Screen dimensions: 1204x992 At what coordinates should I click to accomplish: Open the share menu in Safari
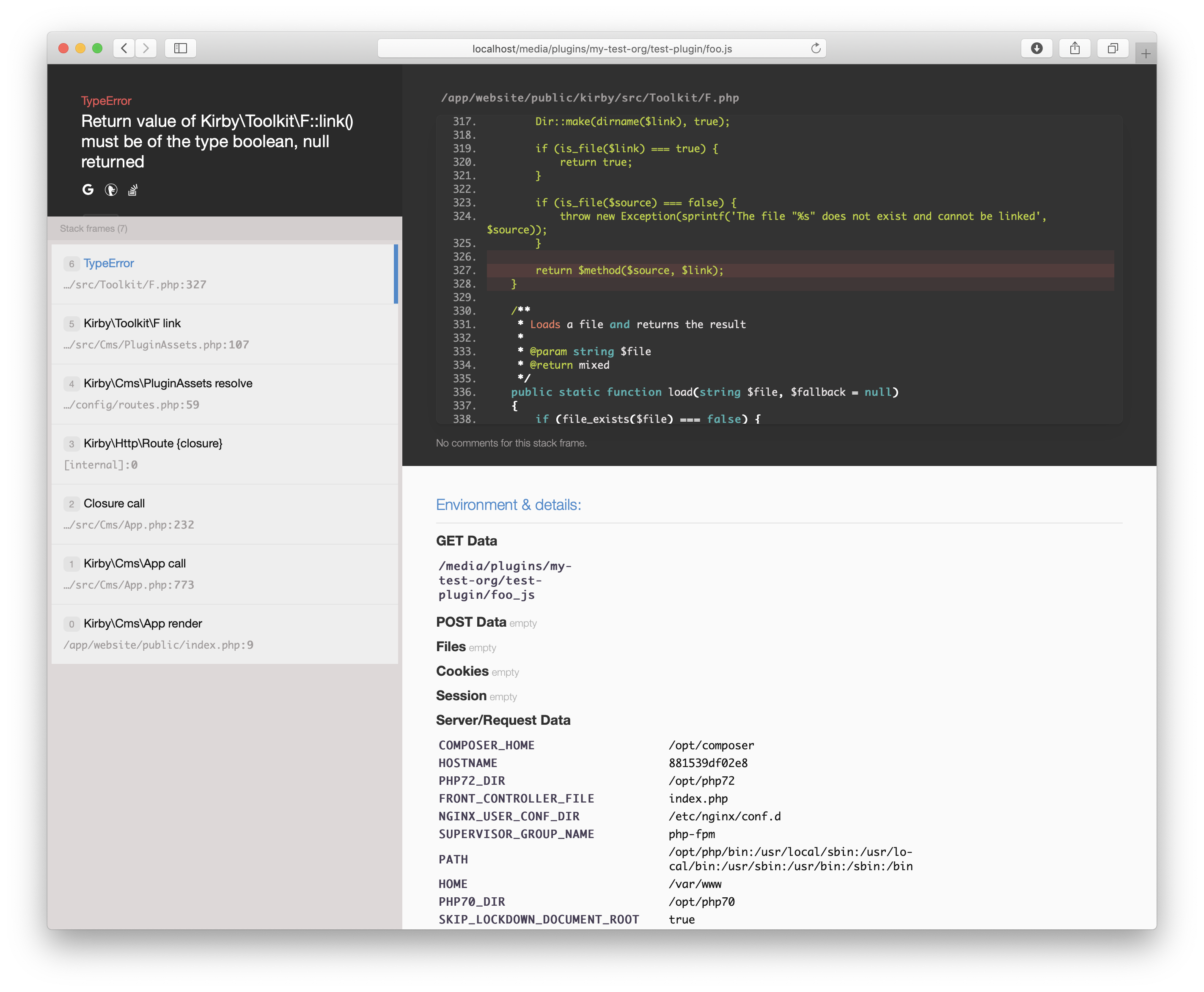1075,49
